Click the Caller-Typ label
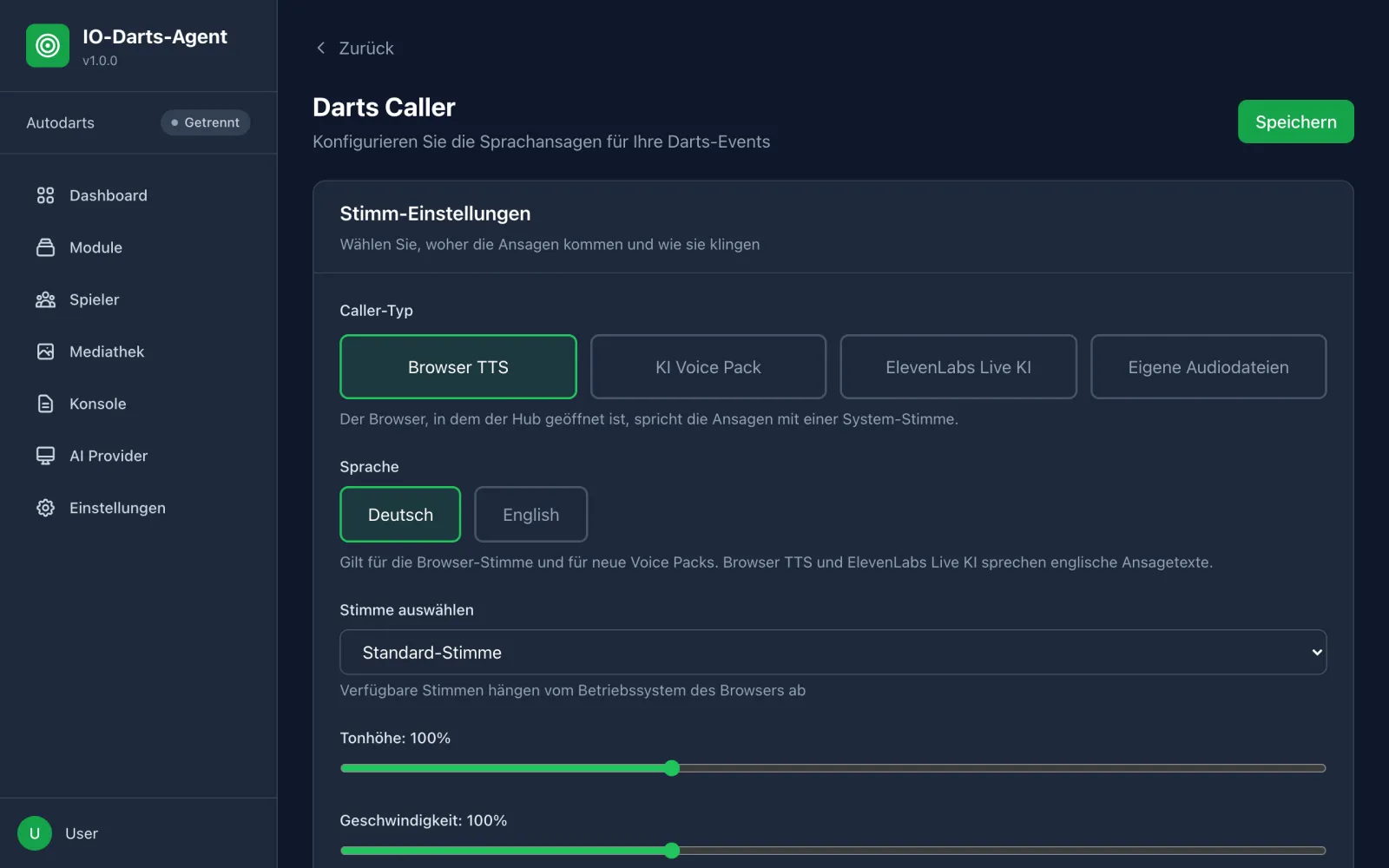The image size is (1389, 868). [x=376, y=311]
